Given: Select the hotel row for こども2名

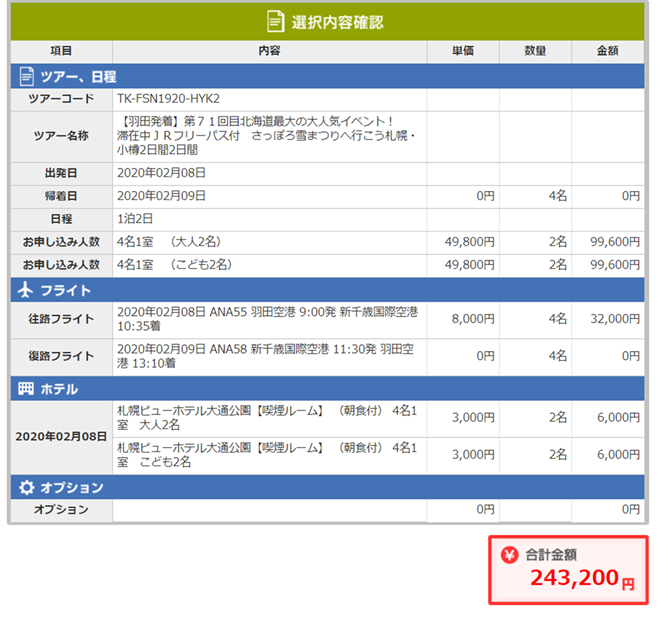Looking at the screenshot, I should [x=268, y=455].
